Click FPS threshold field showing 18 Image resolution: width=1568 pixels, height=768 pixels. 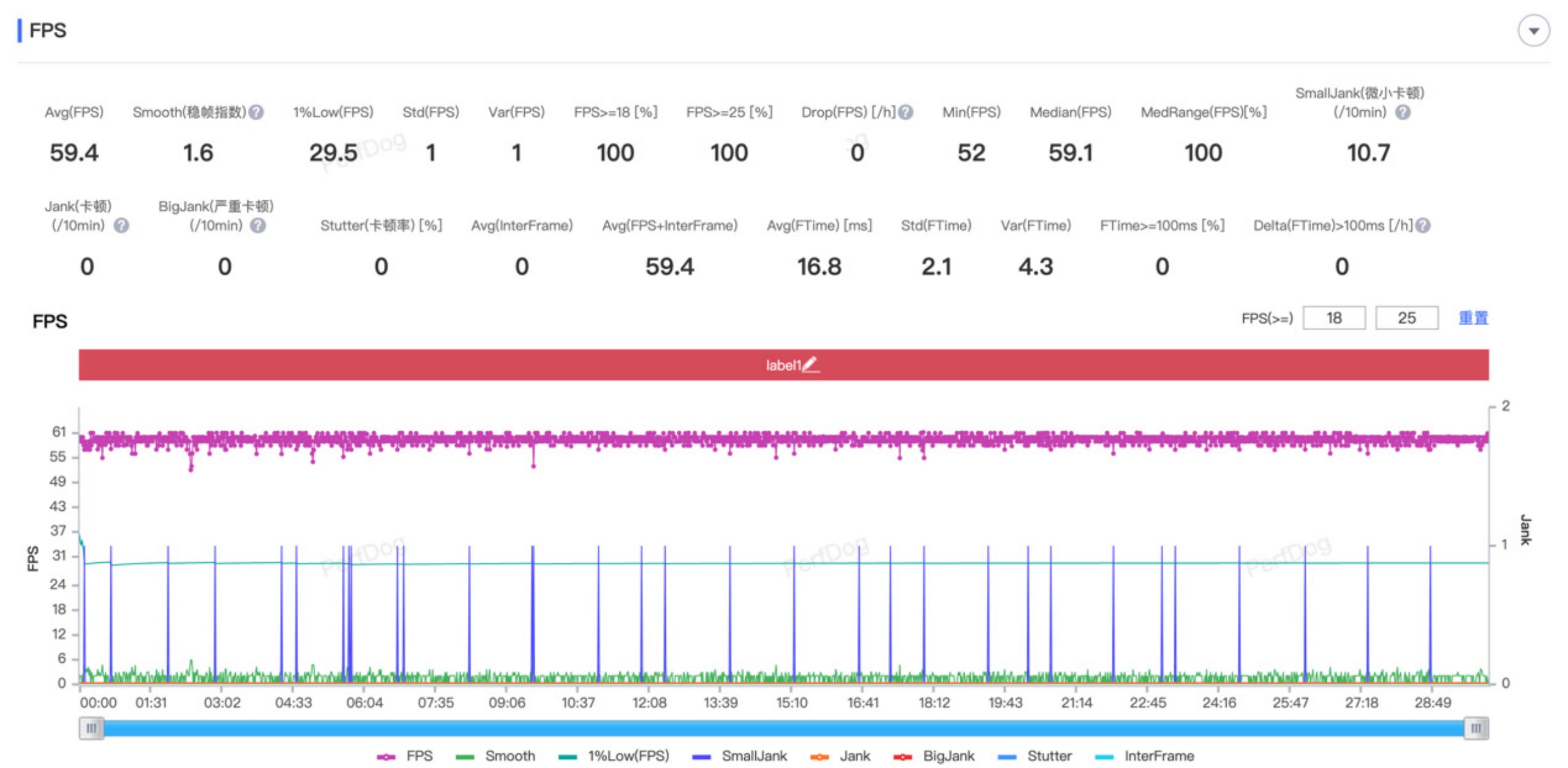1333,318
